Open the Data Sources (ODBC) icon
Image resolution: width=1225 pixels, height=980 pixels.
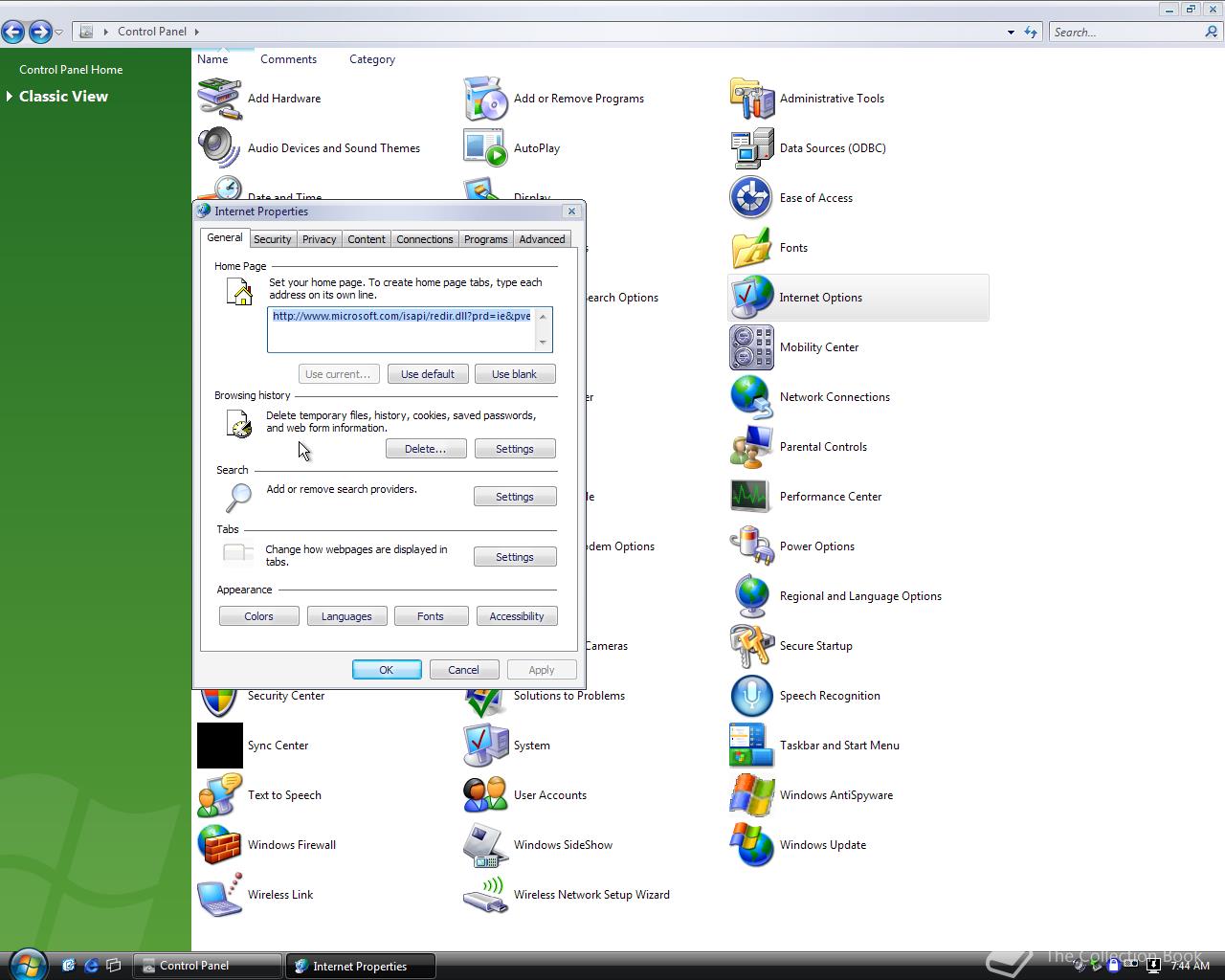click(x=751, y=148)
